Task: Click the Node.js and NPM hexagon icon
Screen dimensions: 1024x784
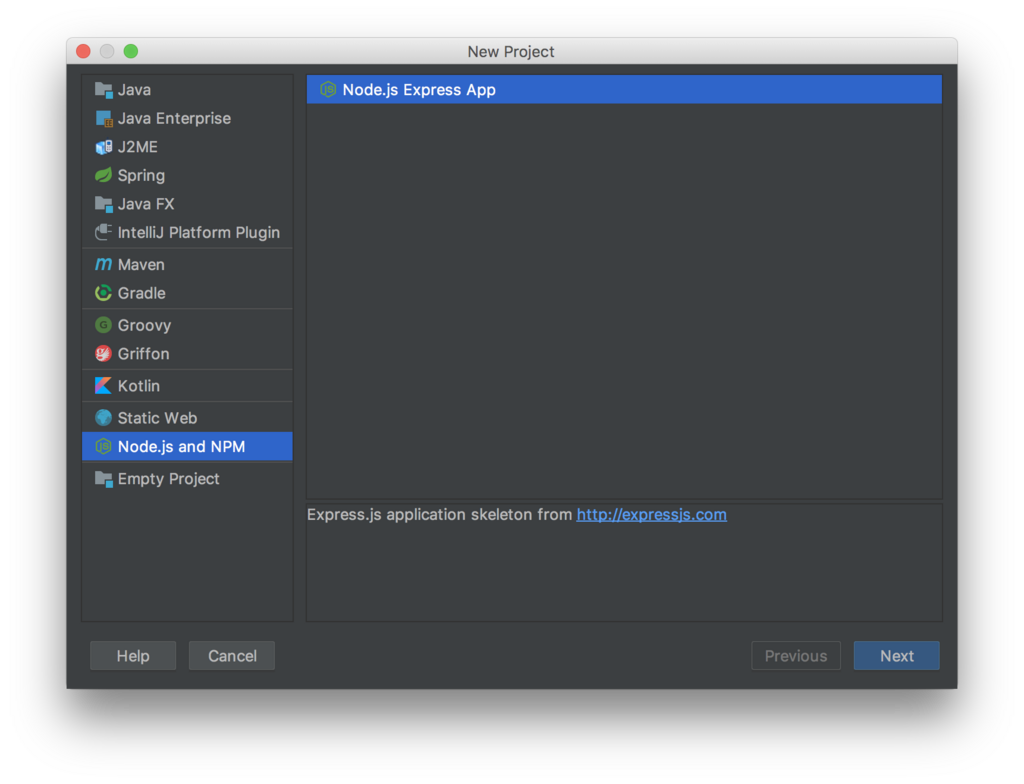Action: click(104, 446)
